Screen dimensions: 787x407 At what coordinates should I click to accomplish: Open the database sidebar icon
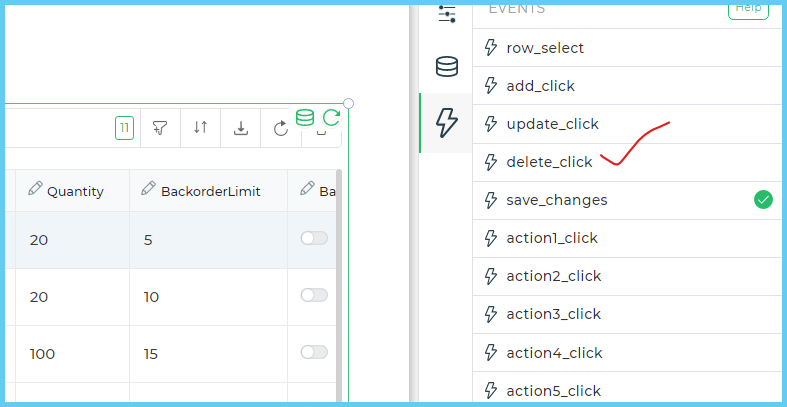tap(447, 66)
